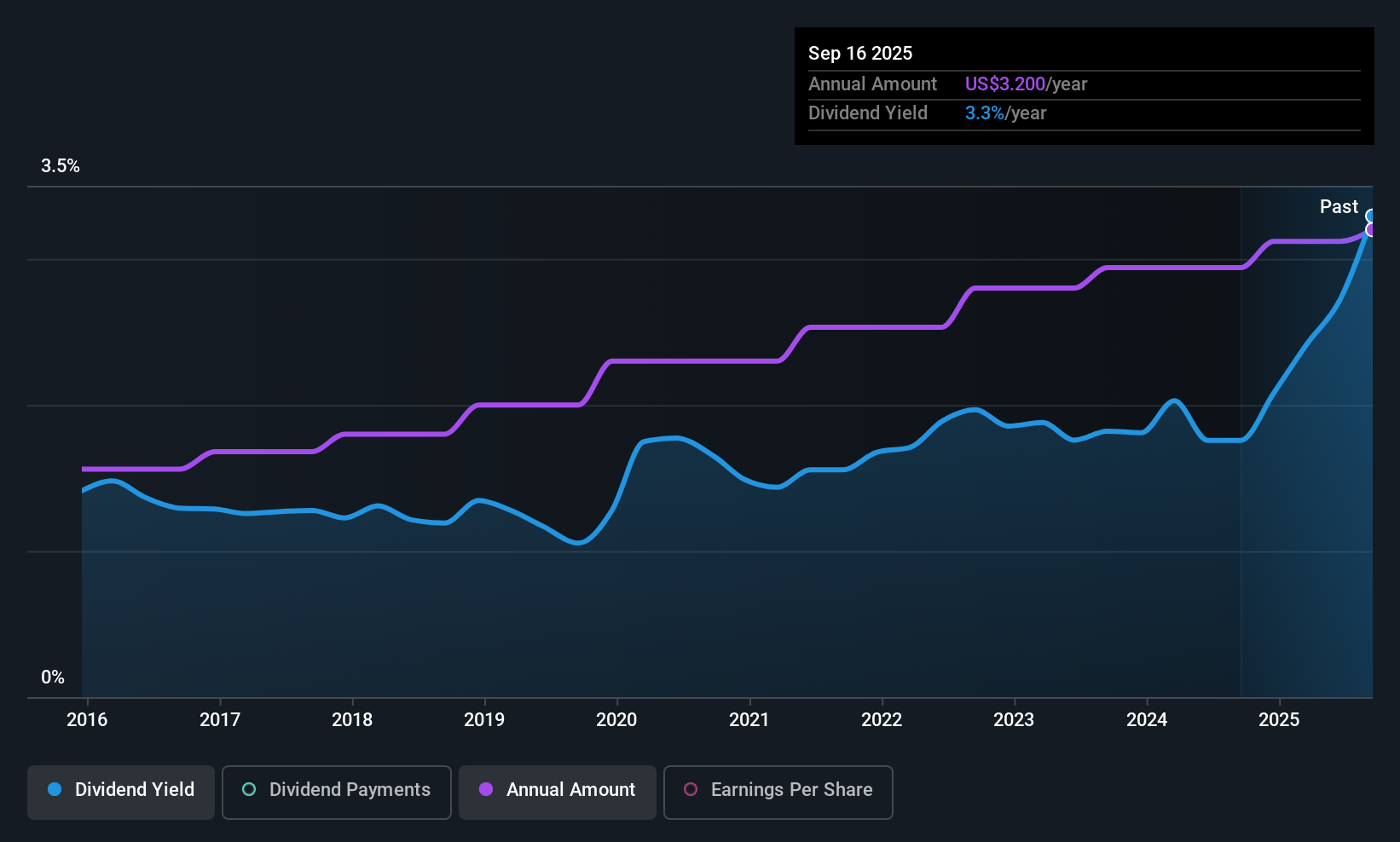The height and width of the screenshot is (842, 1400).
Task: Open the Annual Amount legend entry
Action: (557, 791)
